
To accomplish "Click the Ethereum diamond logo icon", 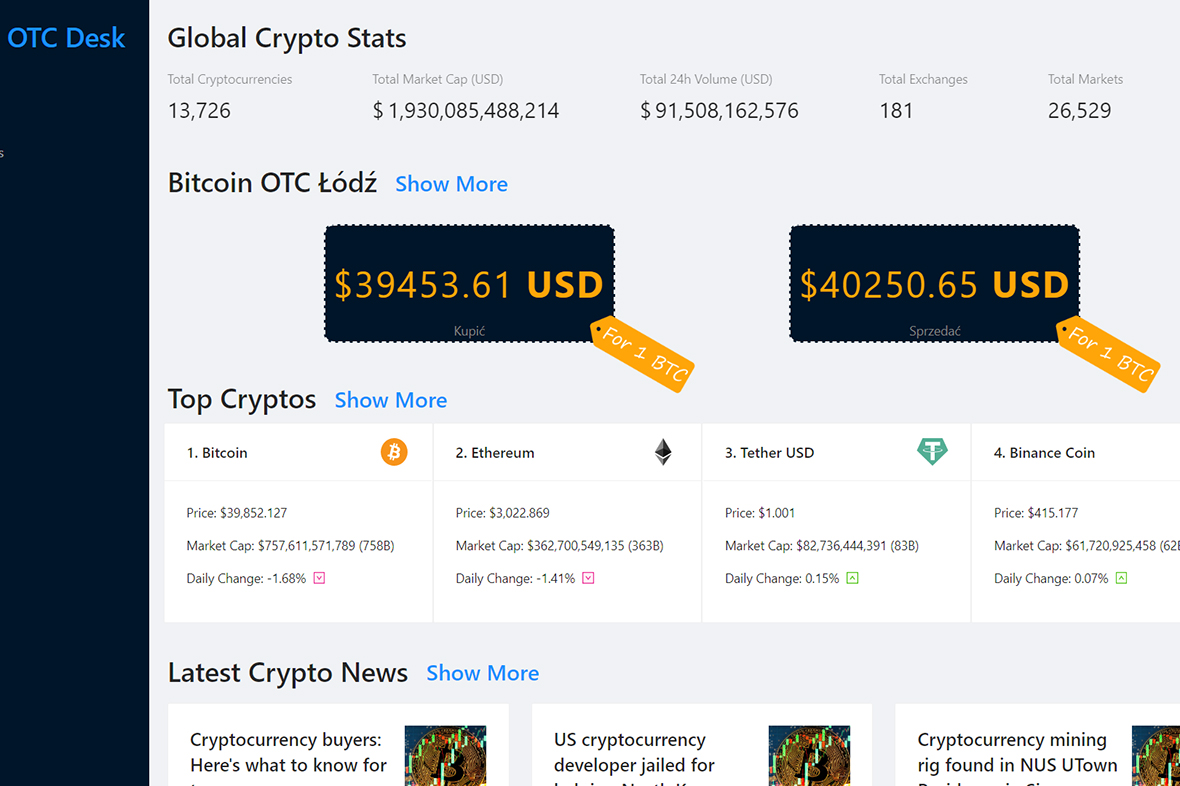I will (x=663, y=451).
